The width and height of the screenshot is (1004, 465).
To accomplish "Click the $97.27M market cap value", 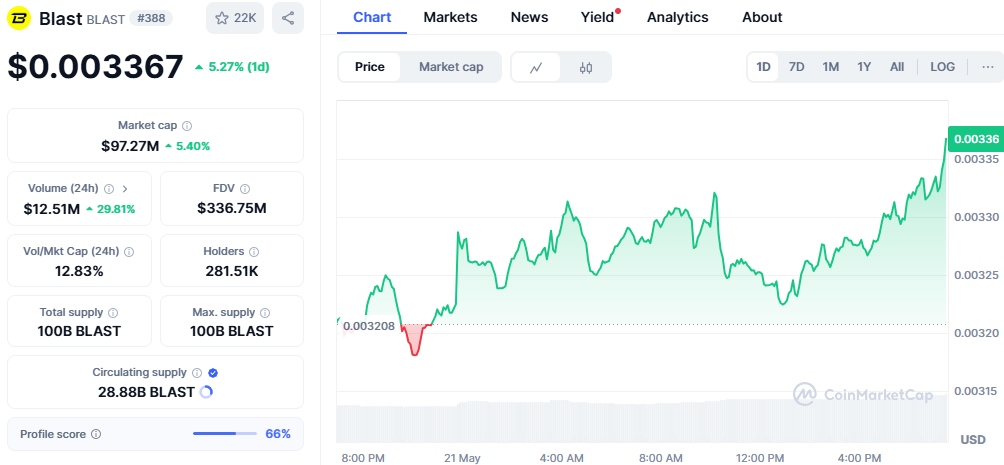I will coord(130,146).
